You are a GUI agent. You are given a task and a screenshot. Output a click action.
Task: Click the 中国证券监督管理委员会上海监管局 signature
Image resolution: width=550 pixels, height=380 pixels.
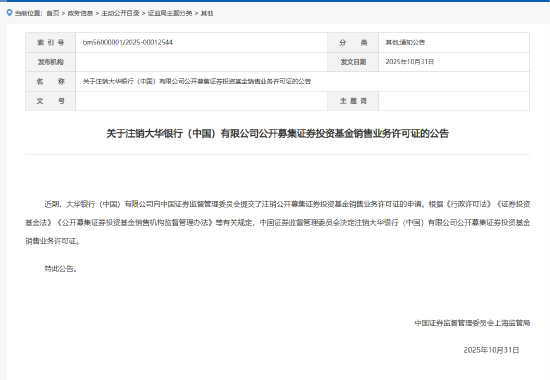coord(472,323)
